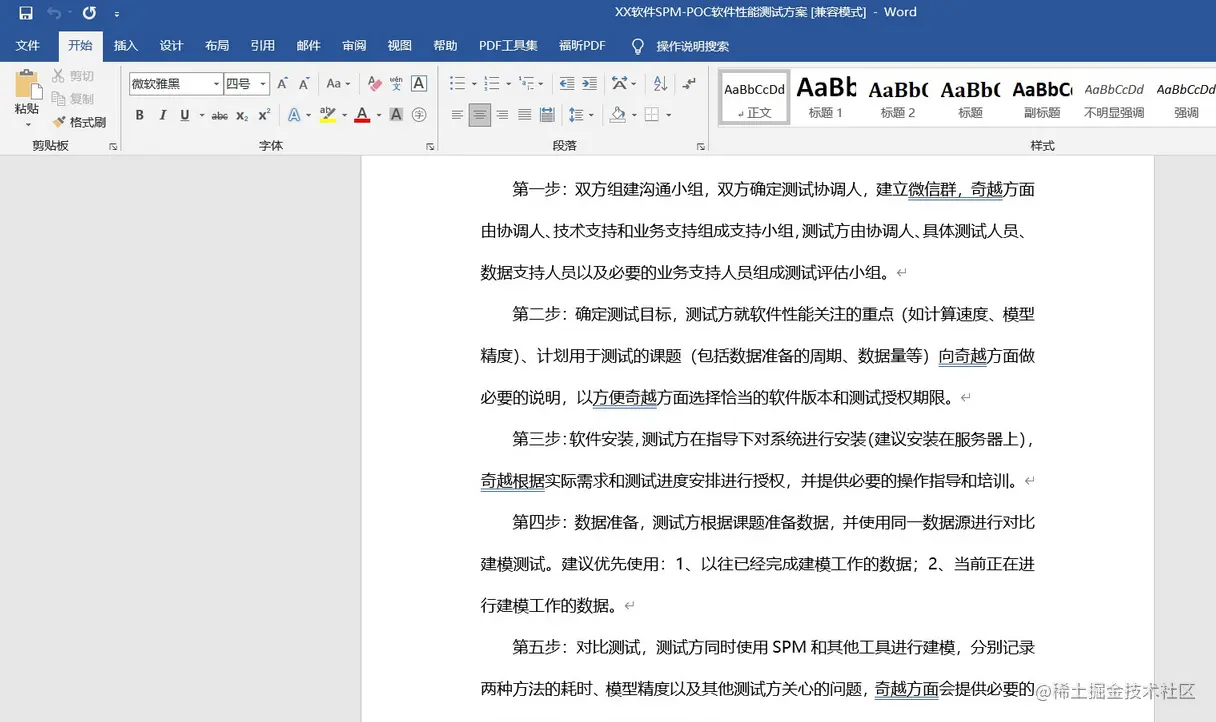Viewport: 1216px width, 722px height.
Task: Open the Change Case (Aa) dropdown
Action: [338, 84]
